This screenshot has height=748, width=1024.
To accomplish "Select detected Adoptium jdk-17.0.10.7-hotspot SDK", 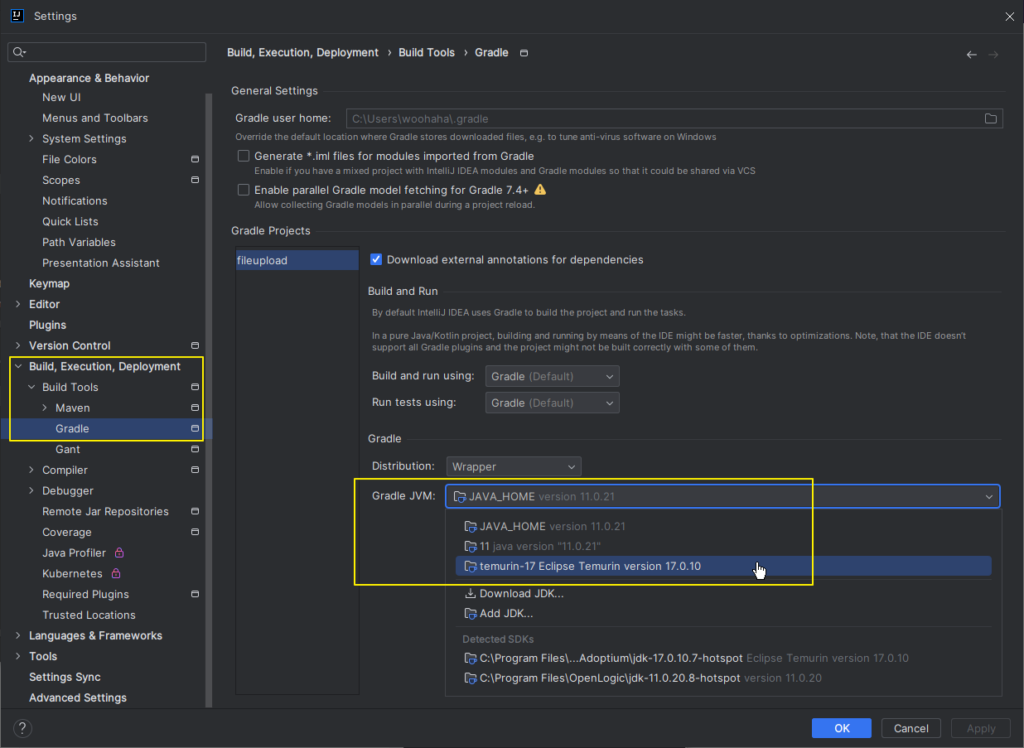I will (x=723, y=658).
